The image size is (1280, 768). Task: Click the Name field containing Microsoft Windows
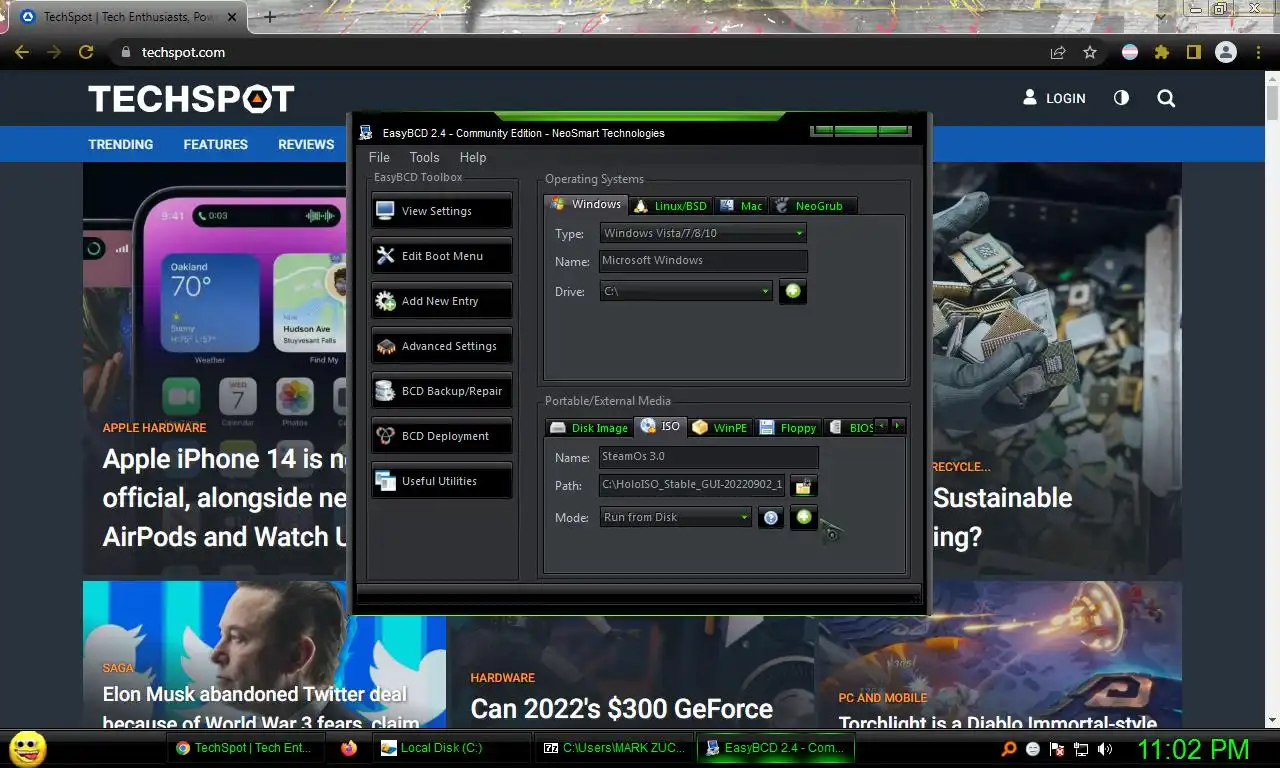[x=703, y=261]
